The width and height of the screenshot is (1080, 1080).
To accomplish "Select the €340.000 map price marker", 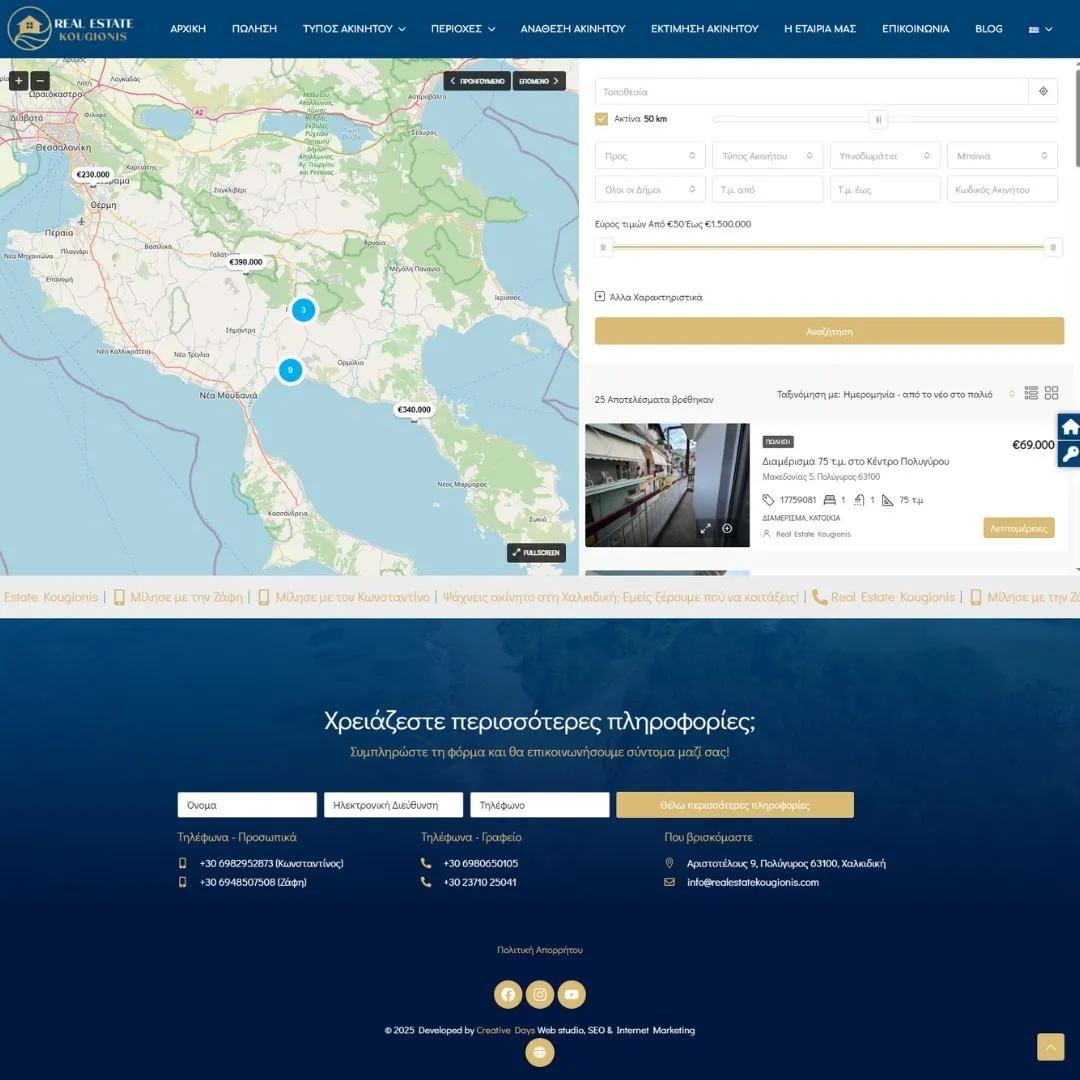I will [414, 409].
